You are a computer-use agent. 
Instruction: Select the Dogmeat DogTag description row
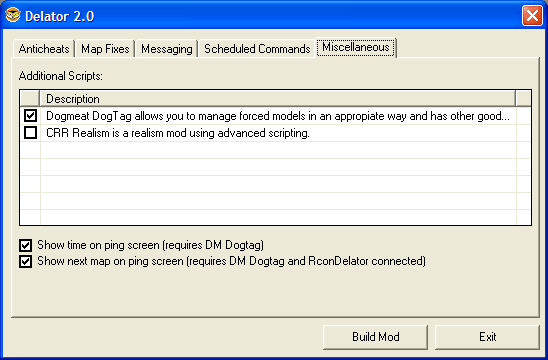(278, 116)
